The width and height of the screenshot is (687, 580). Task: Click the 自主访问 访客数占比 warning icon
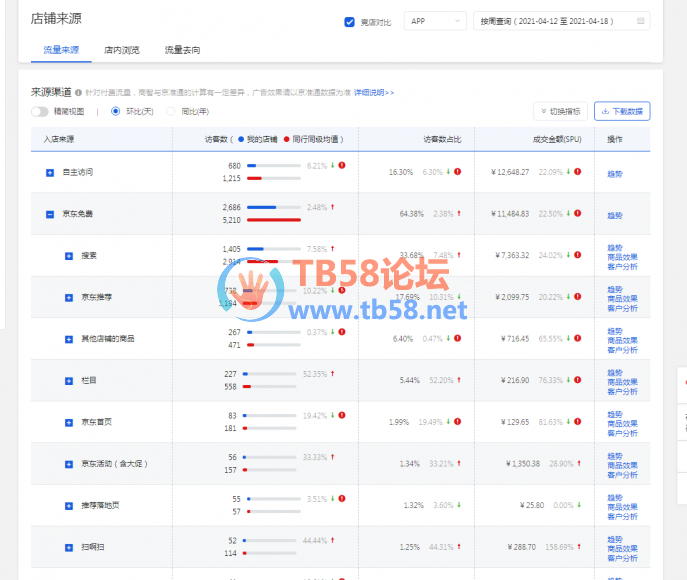[x=457, y=172]
